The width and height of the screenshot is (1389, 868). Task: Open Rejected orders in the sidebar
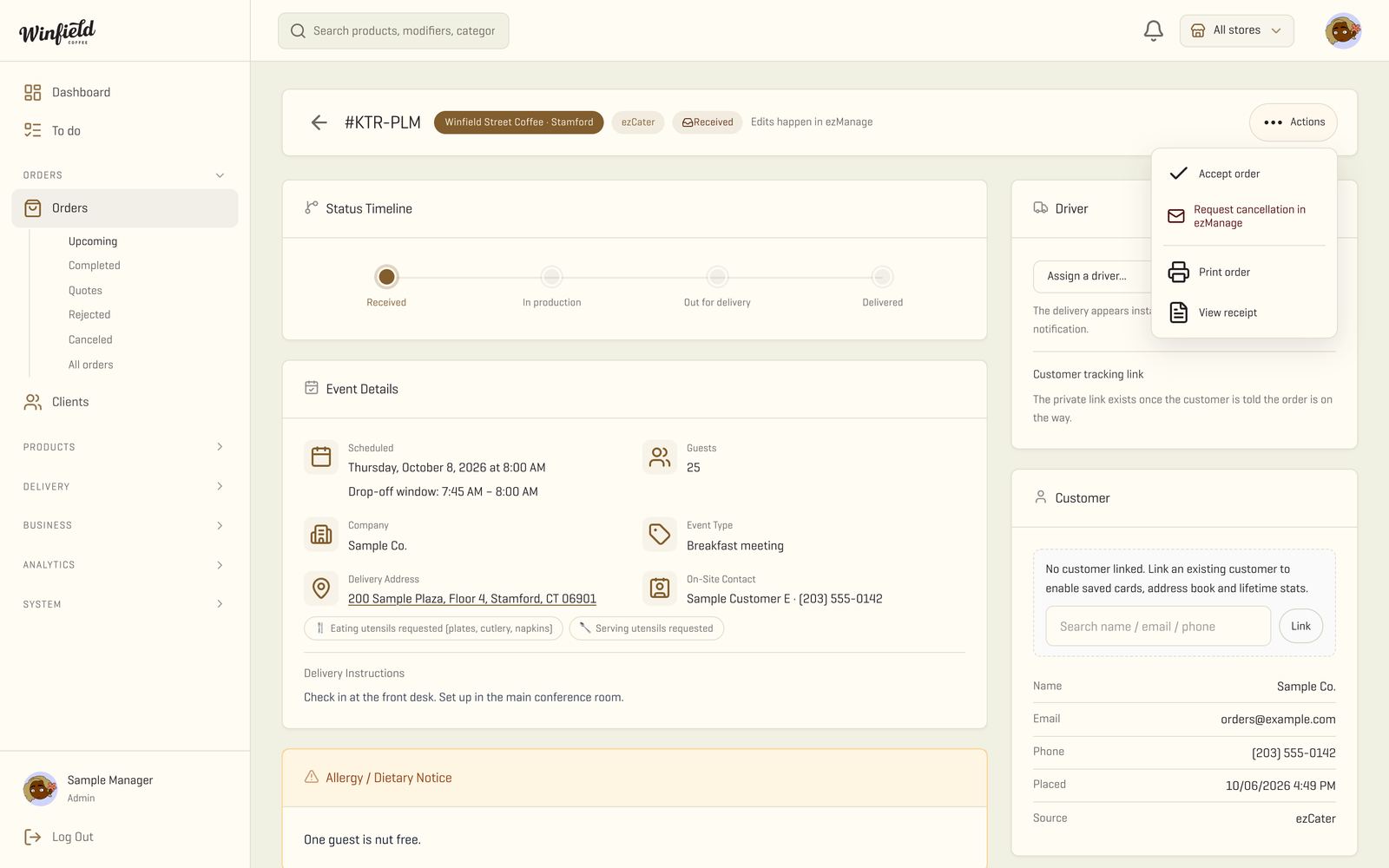[x=89, y=315]
